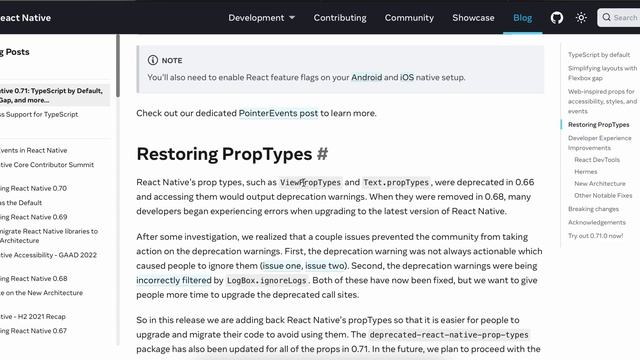Jump to Acknowledgements in contents
Screen dimensions: 640x360
click(x=597, y=222)
